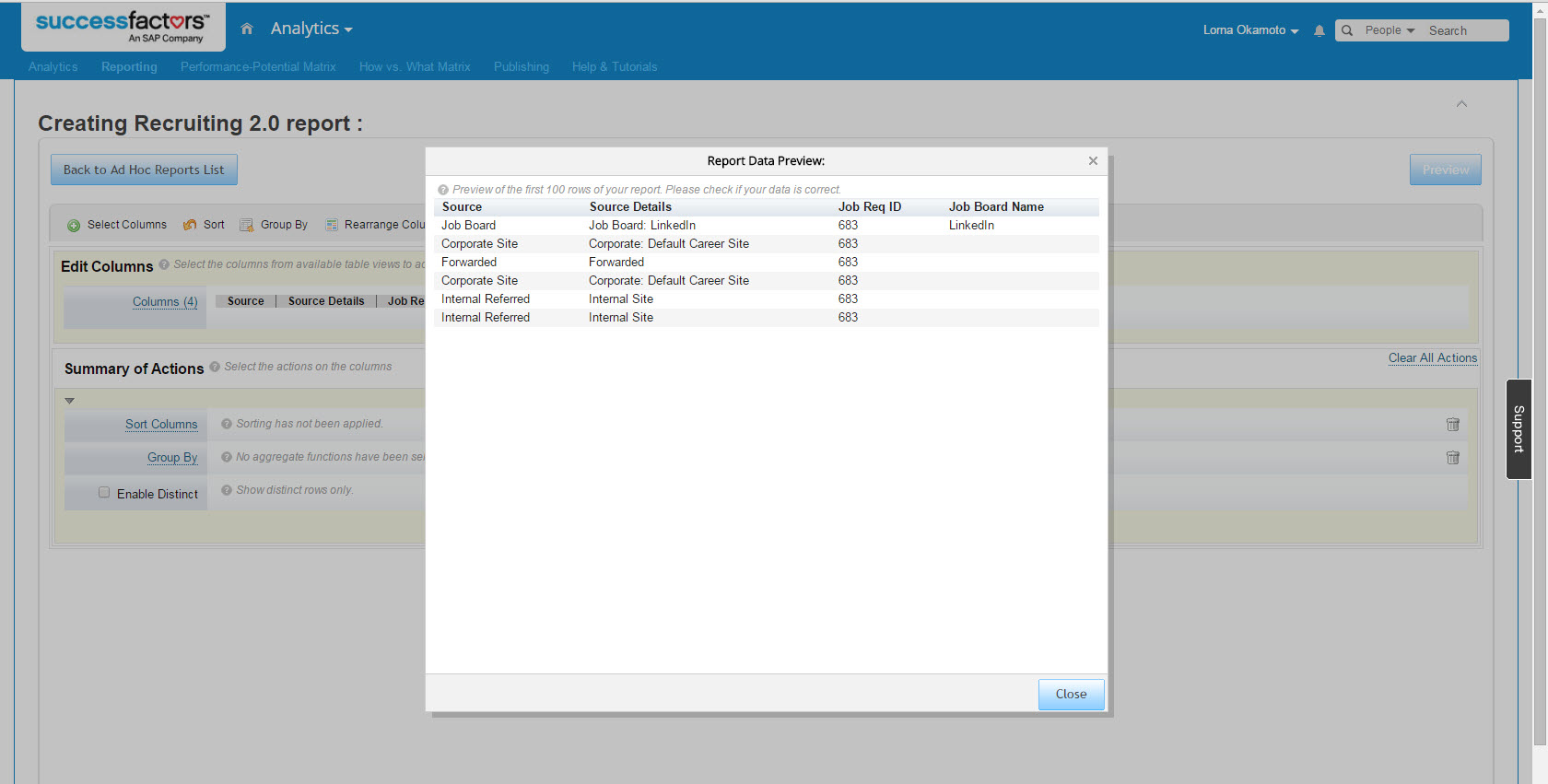This screenshot has width=1548, height=784.
Task: Open the Sort Columns link
Action: tap(161, 425)
